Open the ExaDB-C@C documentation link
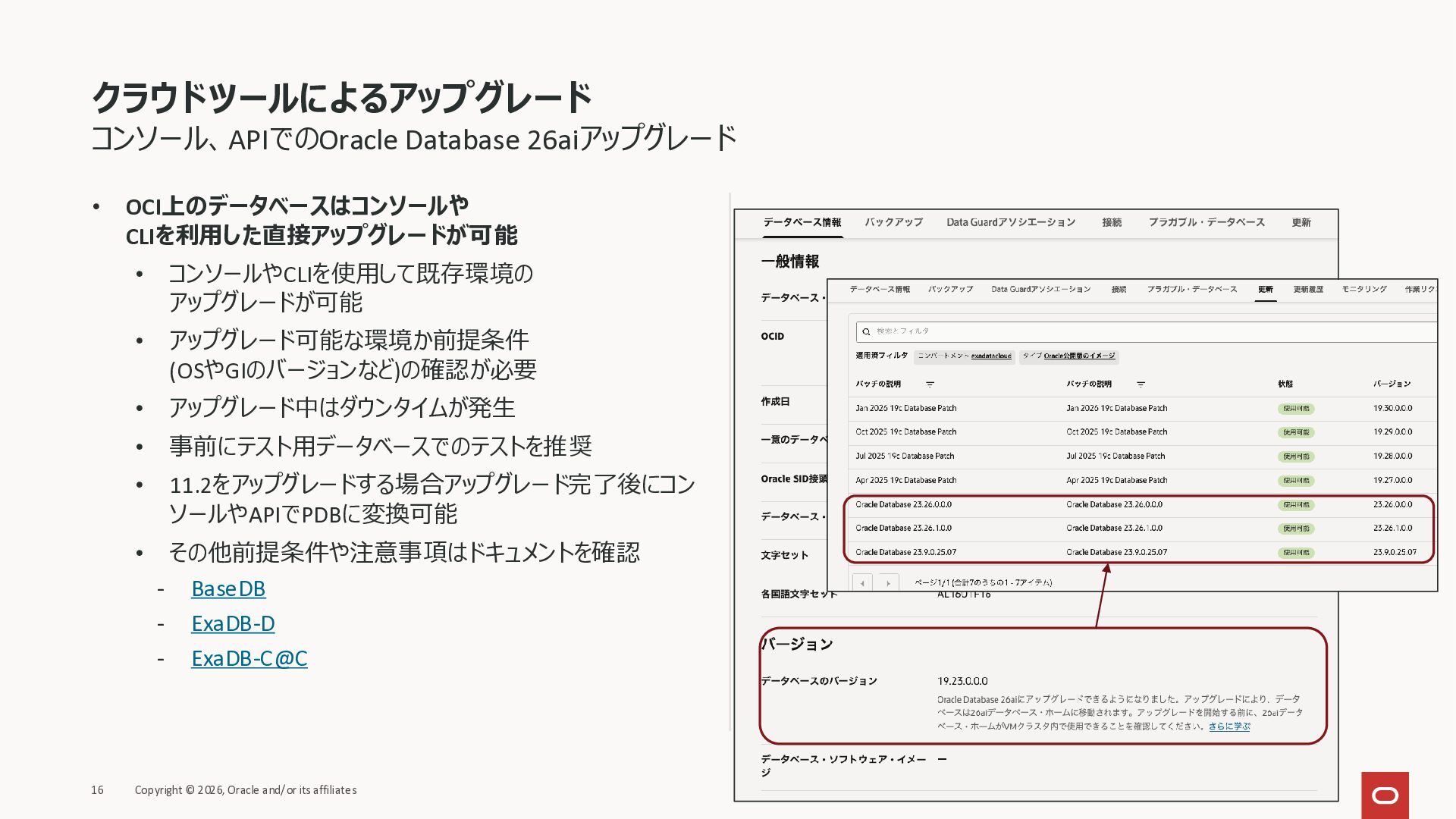Viewport: 1456px width, 819px height. click(x=249, y=658)
